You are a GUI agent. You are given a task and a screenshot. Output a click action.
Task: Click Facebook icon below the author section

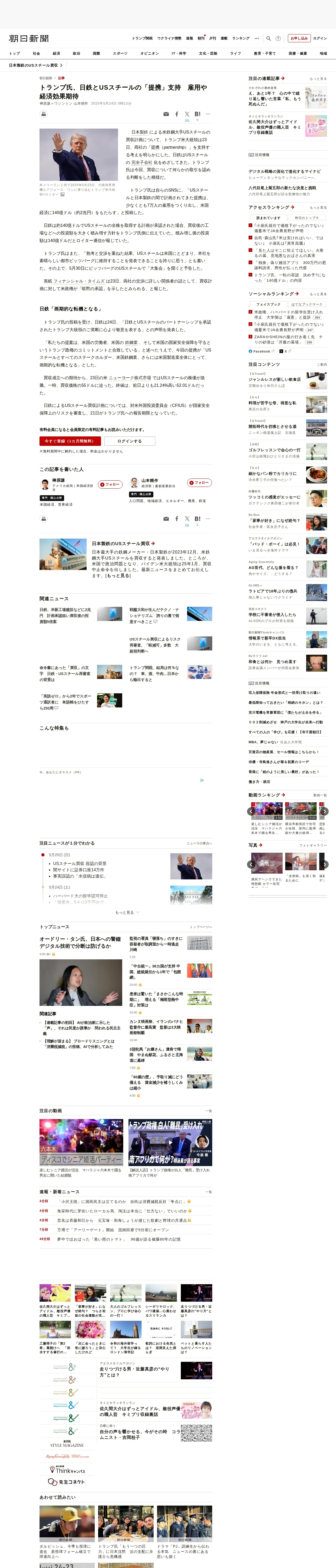pyautogui.click(x=177, y=518)
